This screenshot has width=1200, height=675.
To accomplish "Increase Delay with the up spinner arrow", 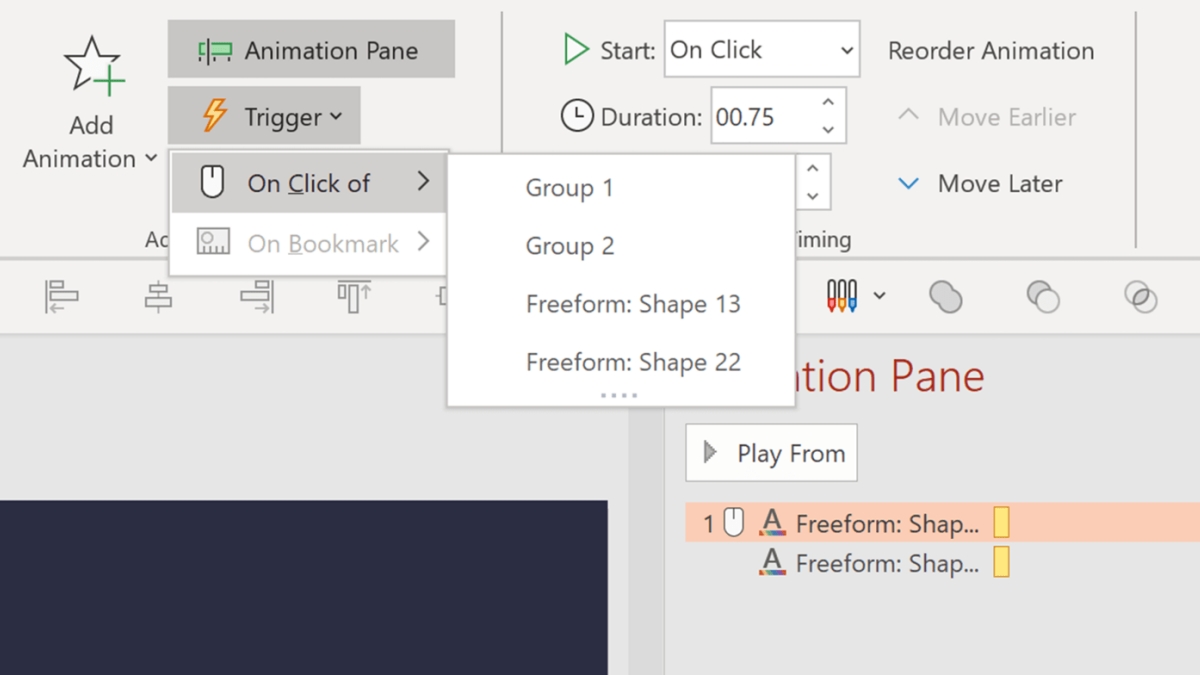I will click(x=813, y=169).
